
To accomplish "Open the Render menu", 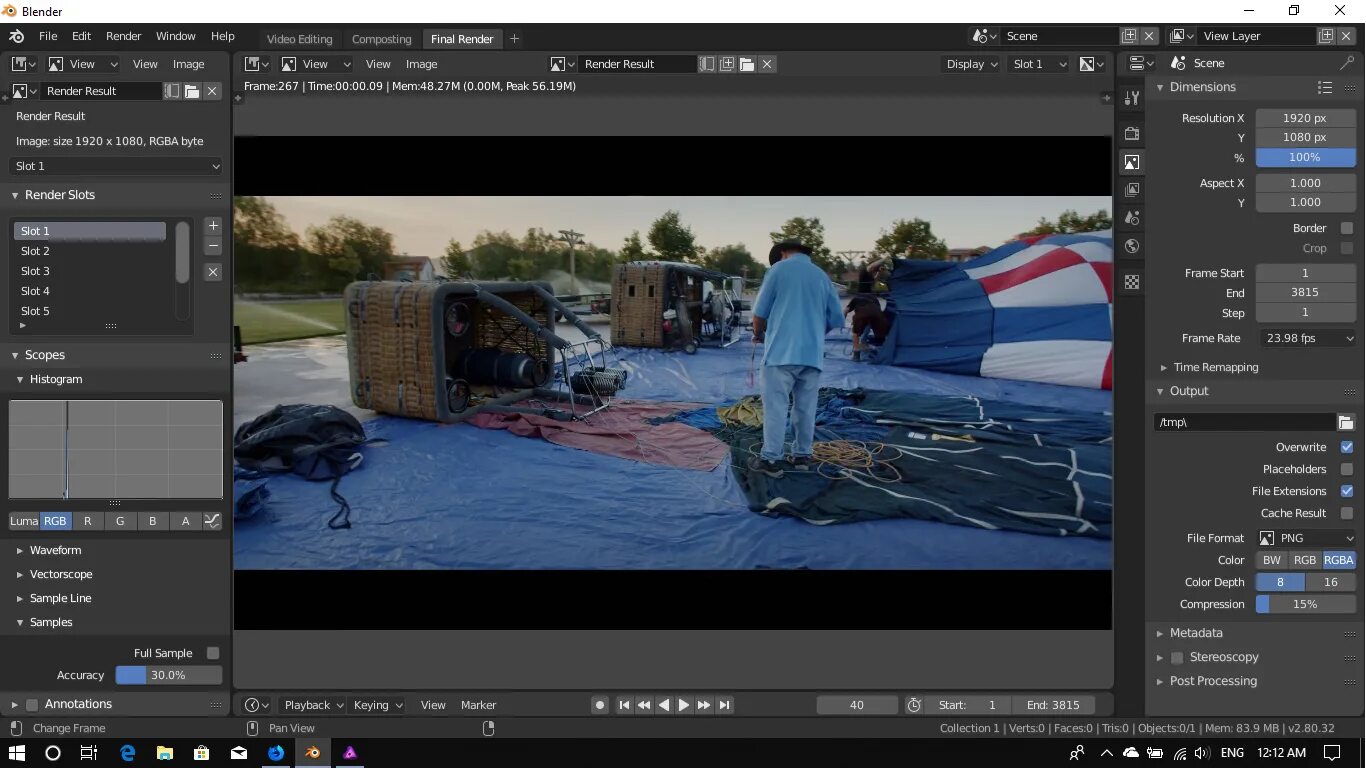I will (124, 36).
